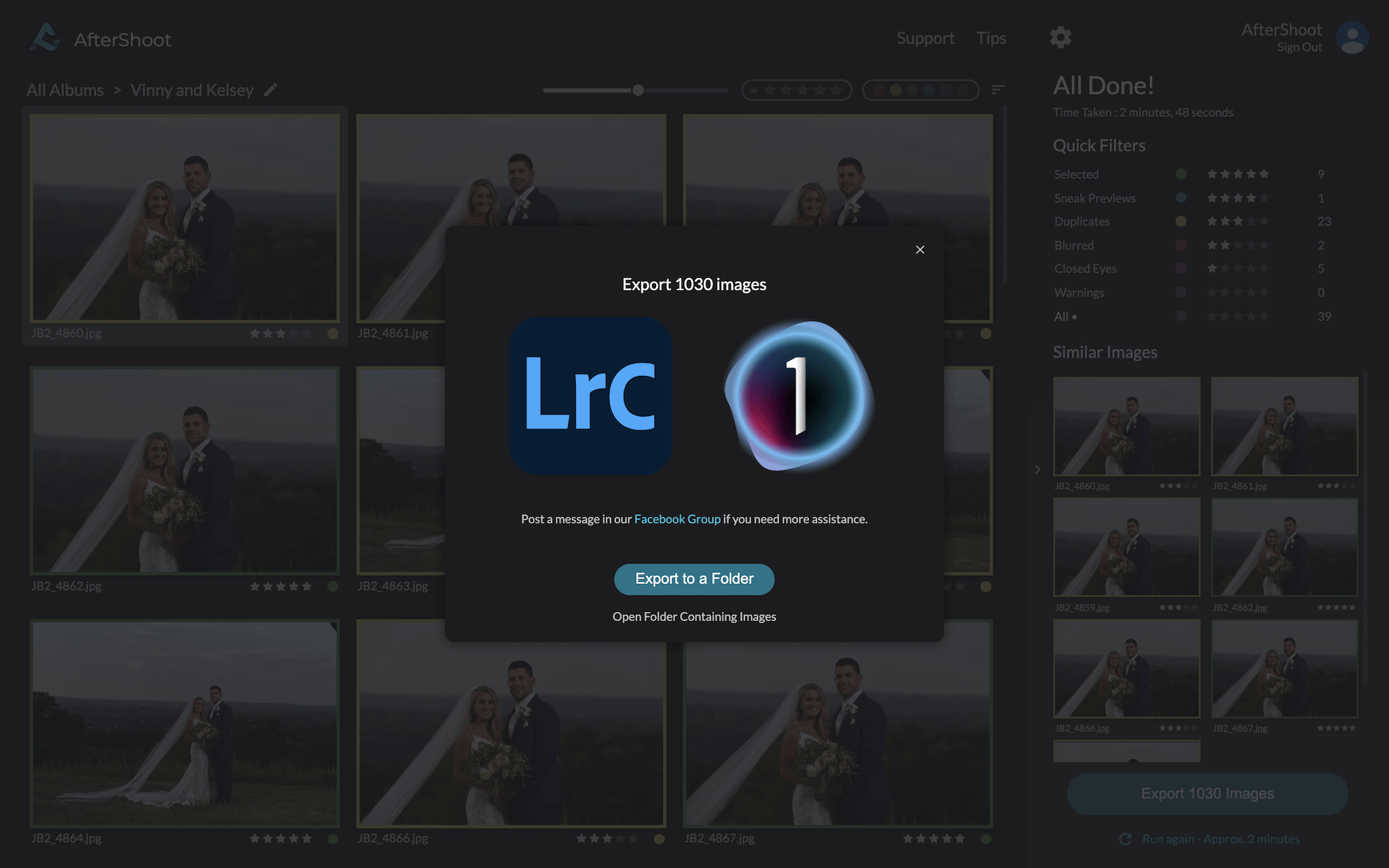Collapse the right sidebar with chevron
Viewport: 1389px width, 868px height.
(1038, 469)
